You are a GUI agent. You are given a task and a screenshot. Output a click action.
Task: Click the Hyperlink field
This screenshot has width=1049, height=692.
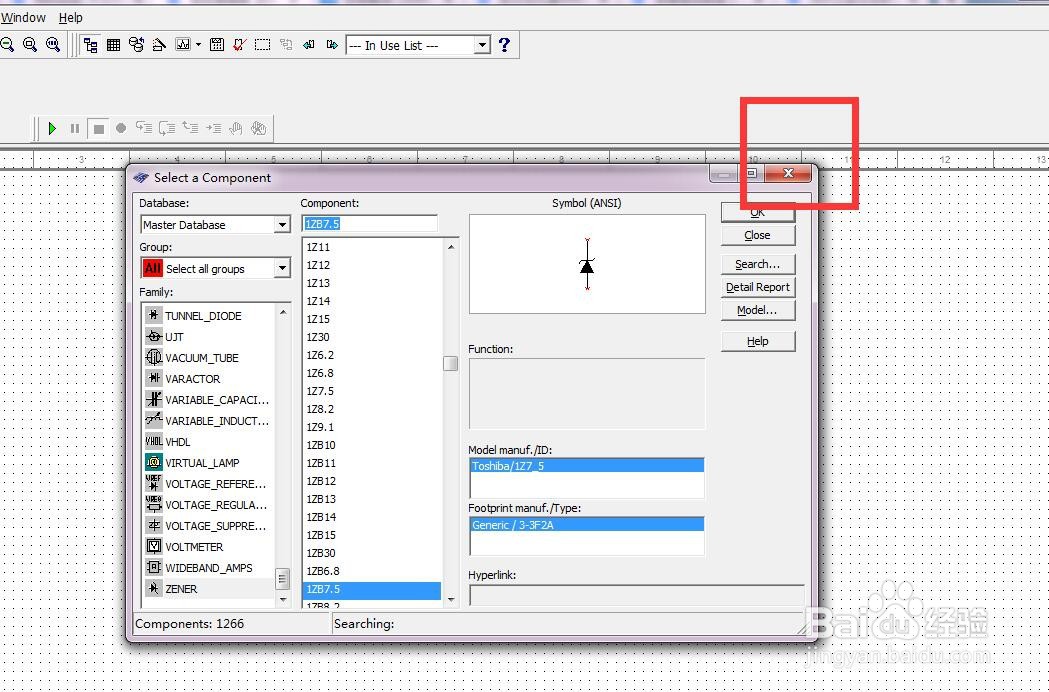637,595
